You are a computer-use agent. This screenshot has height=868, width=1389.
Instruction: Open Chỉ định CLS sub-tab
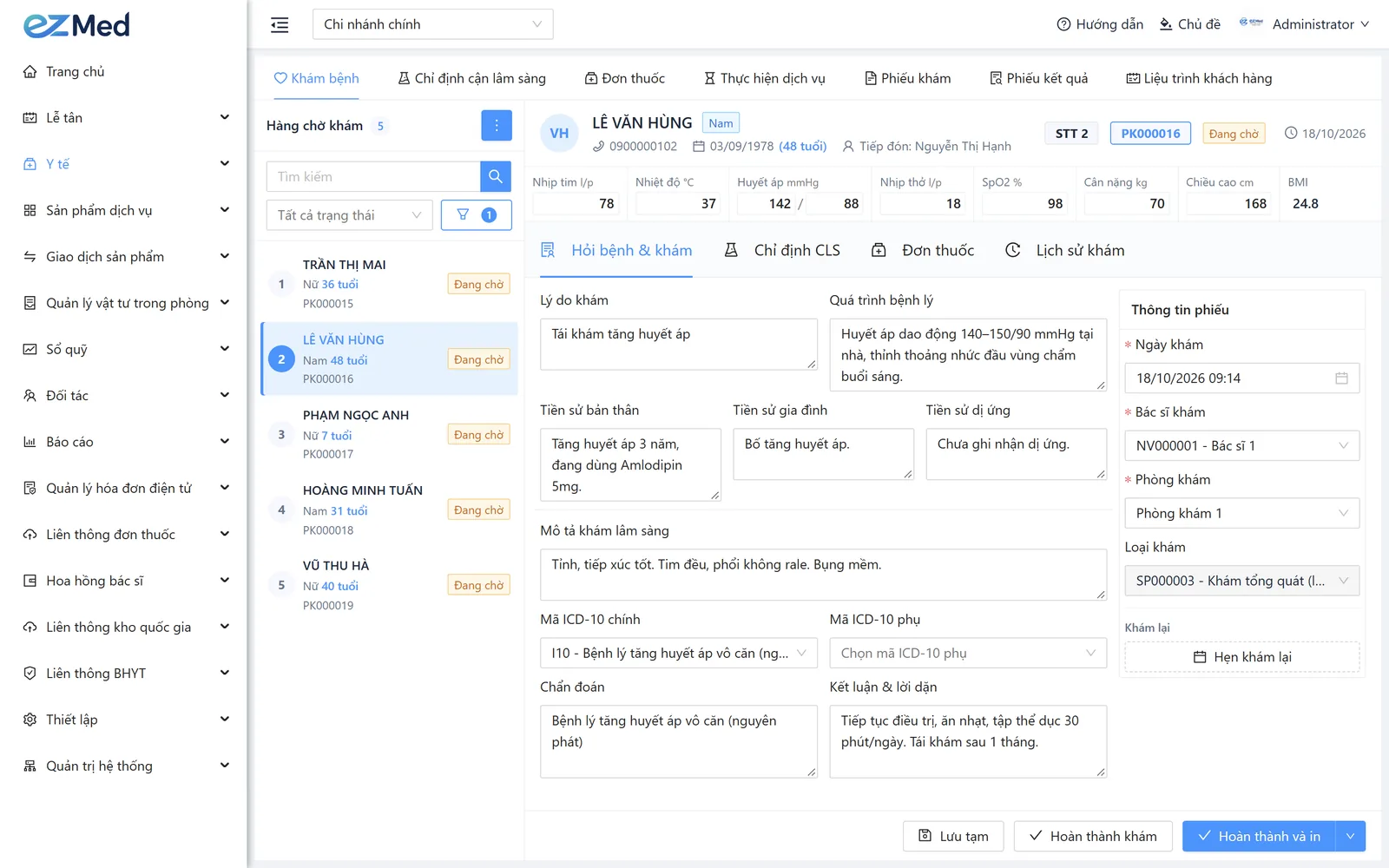coord(782,251)
